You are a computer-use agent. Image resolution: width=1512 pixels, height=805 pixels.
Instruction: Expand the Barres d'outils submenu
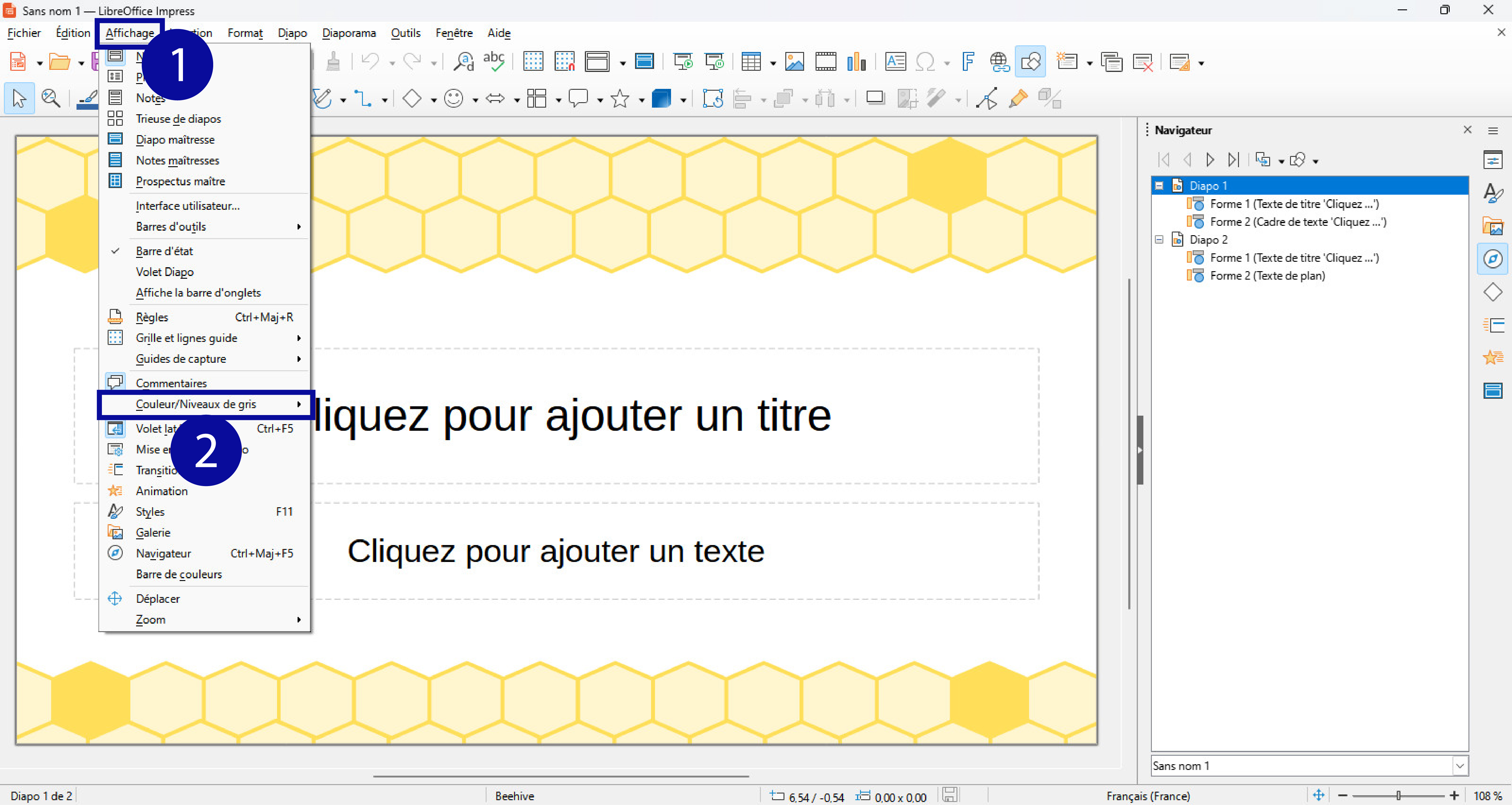coord(171,226)
